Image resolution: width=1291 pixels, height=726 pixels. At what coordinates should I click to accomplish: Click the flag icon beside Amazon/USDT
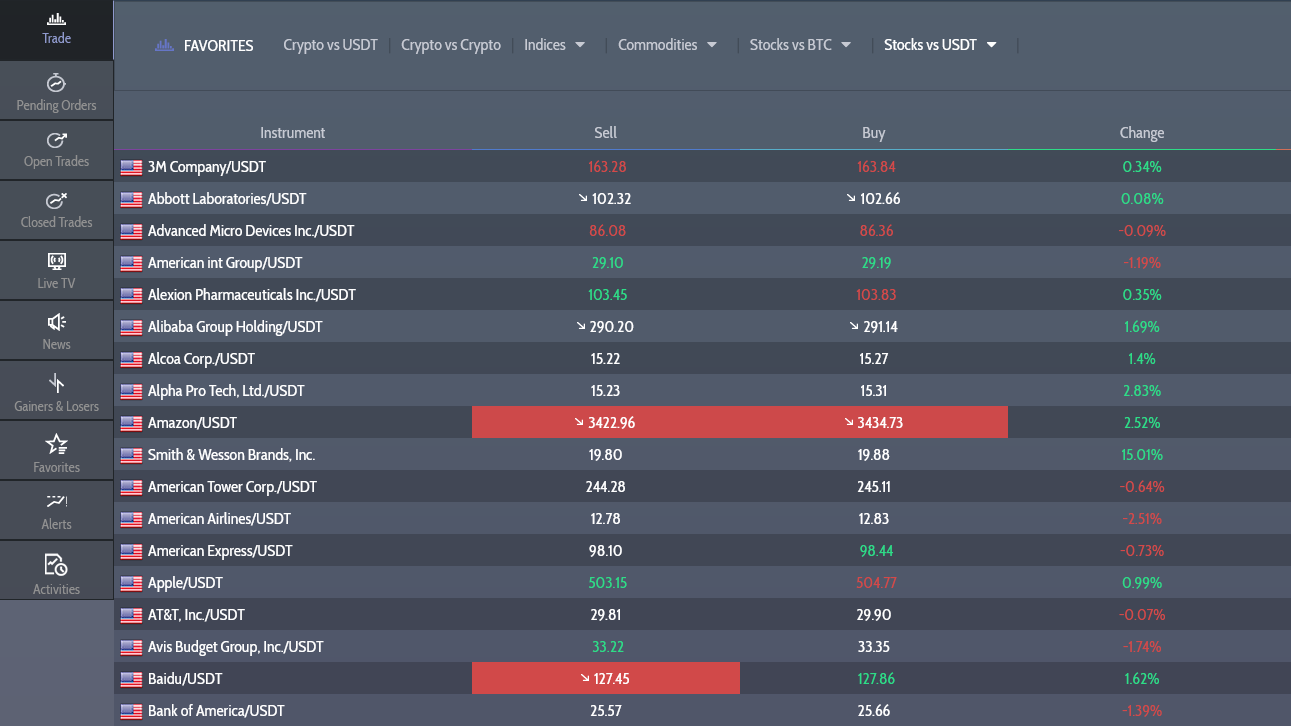(x=131, y=423)
